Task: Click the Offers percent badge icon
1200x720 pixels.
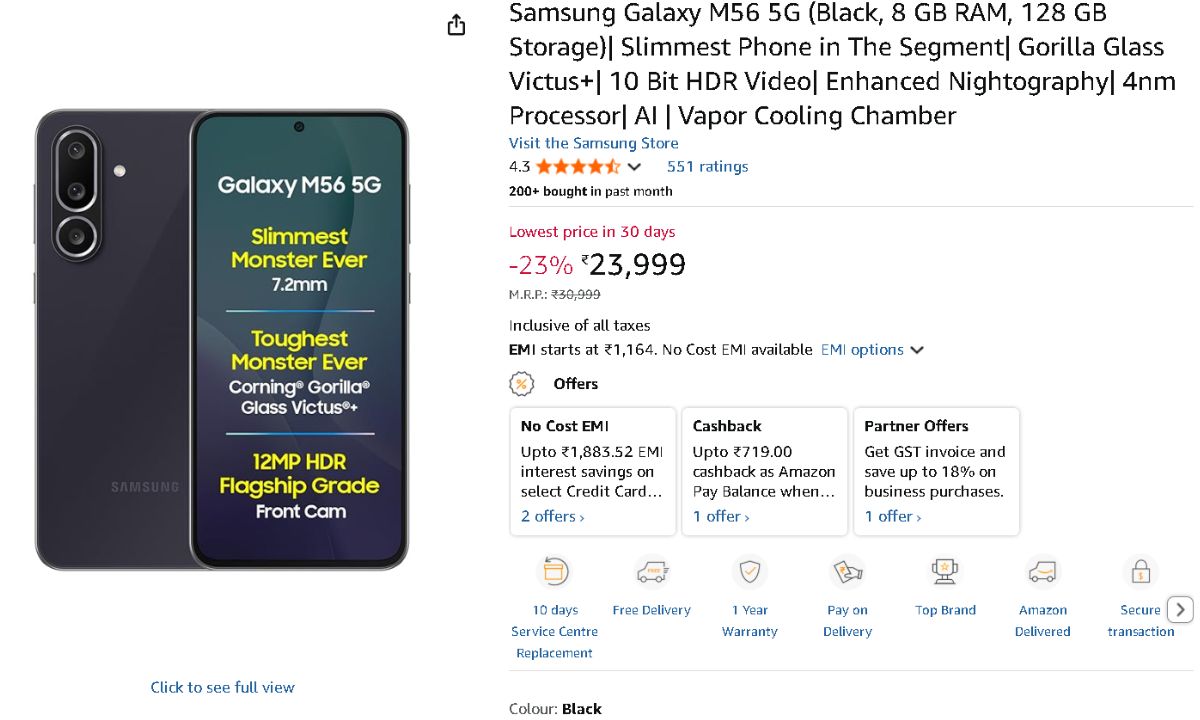Action: (x=522, y=384)
